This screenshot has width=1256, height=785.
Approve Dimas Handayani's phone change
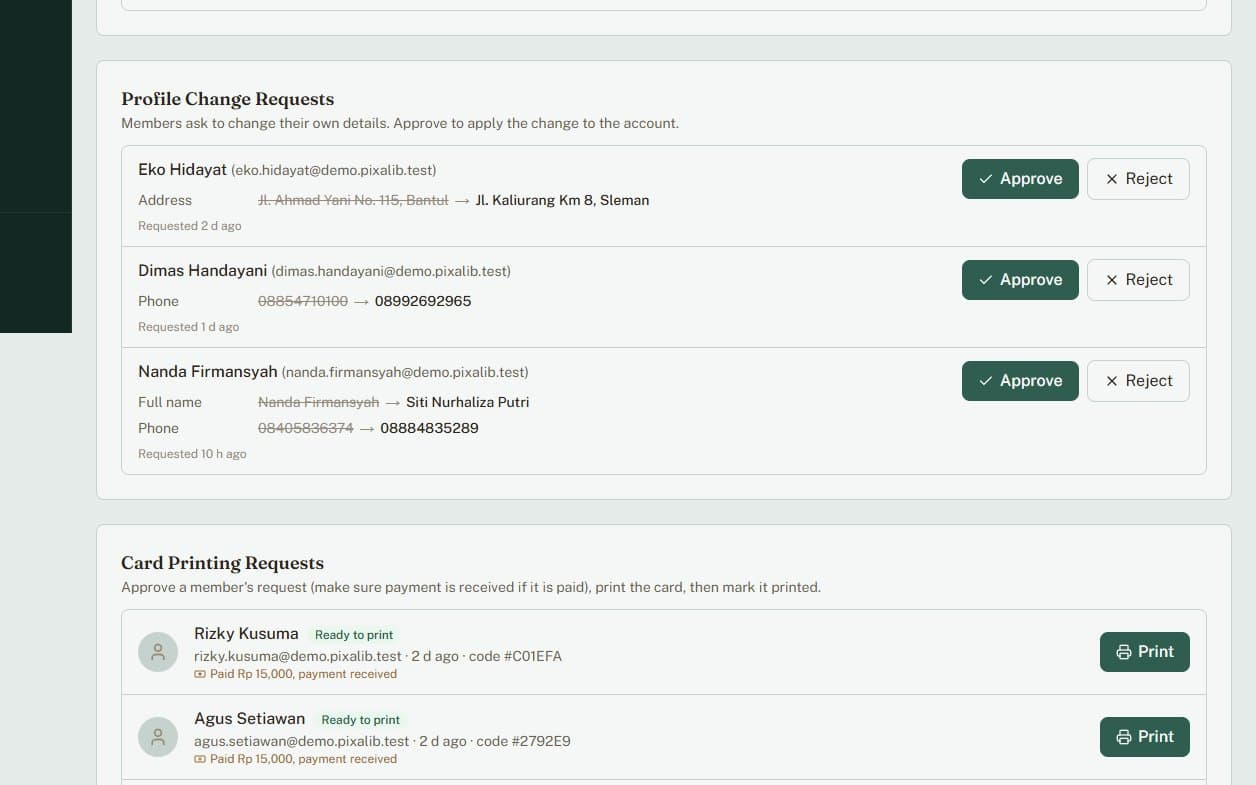(x=1020, y=280)
